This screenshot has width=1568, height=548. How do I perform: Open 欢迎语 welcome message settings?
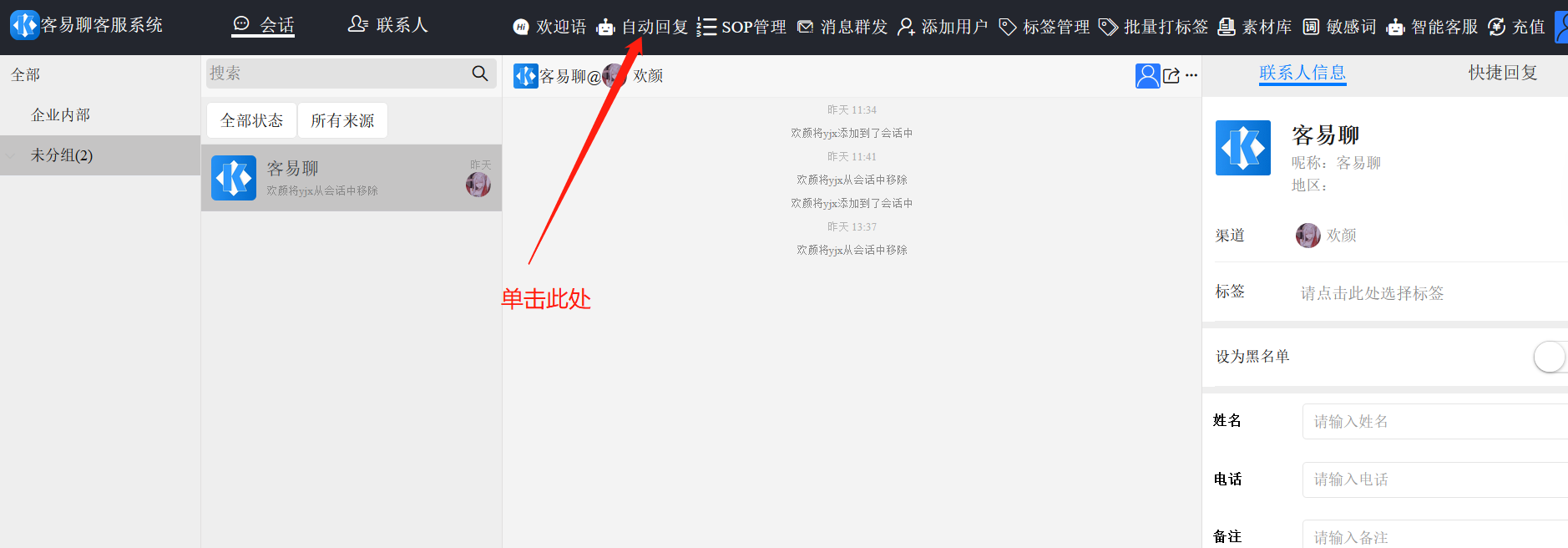point(549,27)
